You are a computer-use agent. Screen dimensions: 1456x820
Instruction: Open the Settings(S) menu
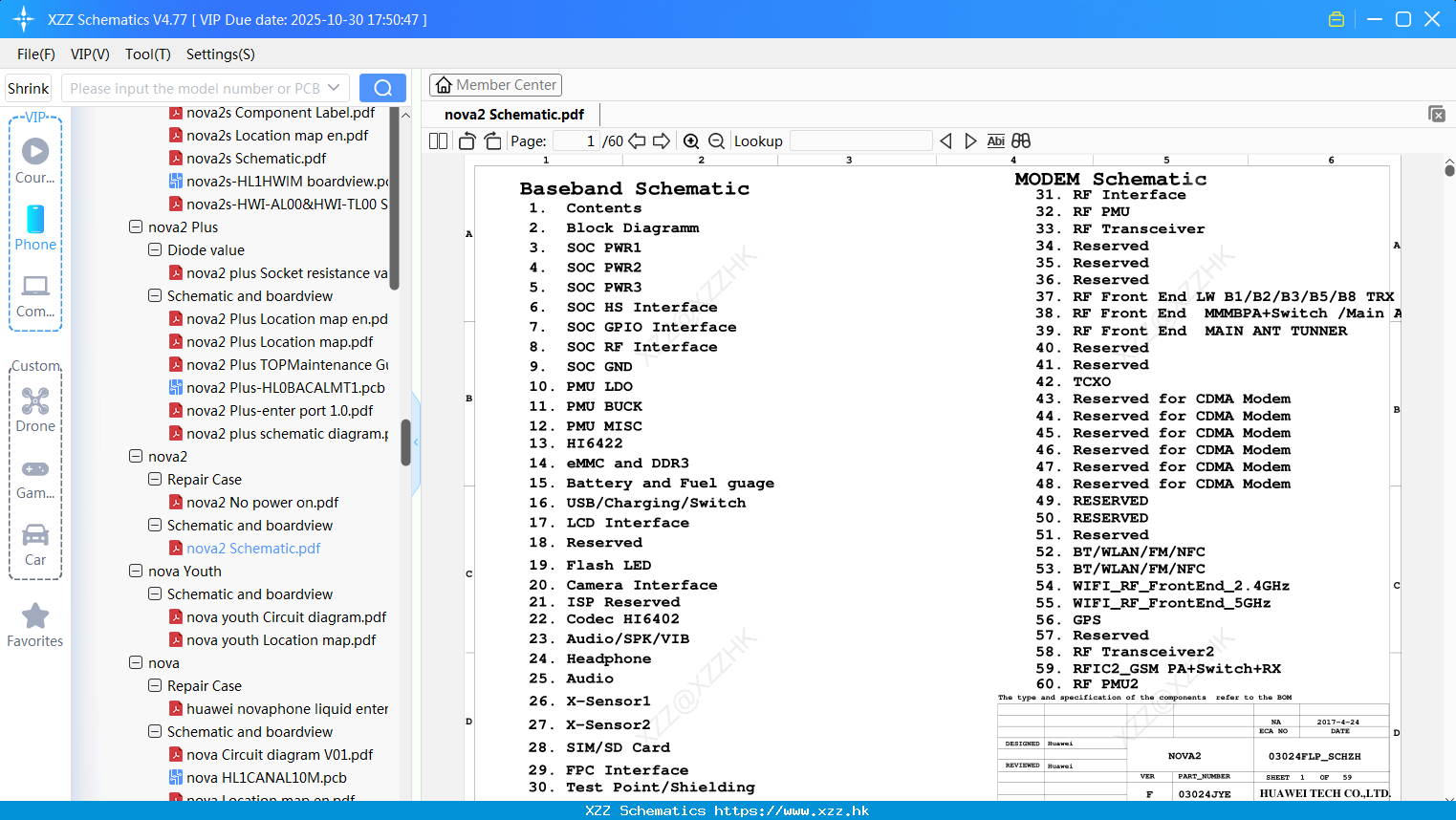[x=221, y=54]
